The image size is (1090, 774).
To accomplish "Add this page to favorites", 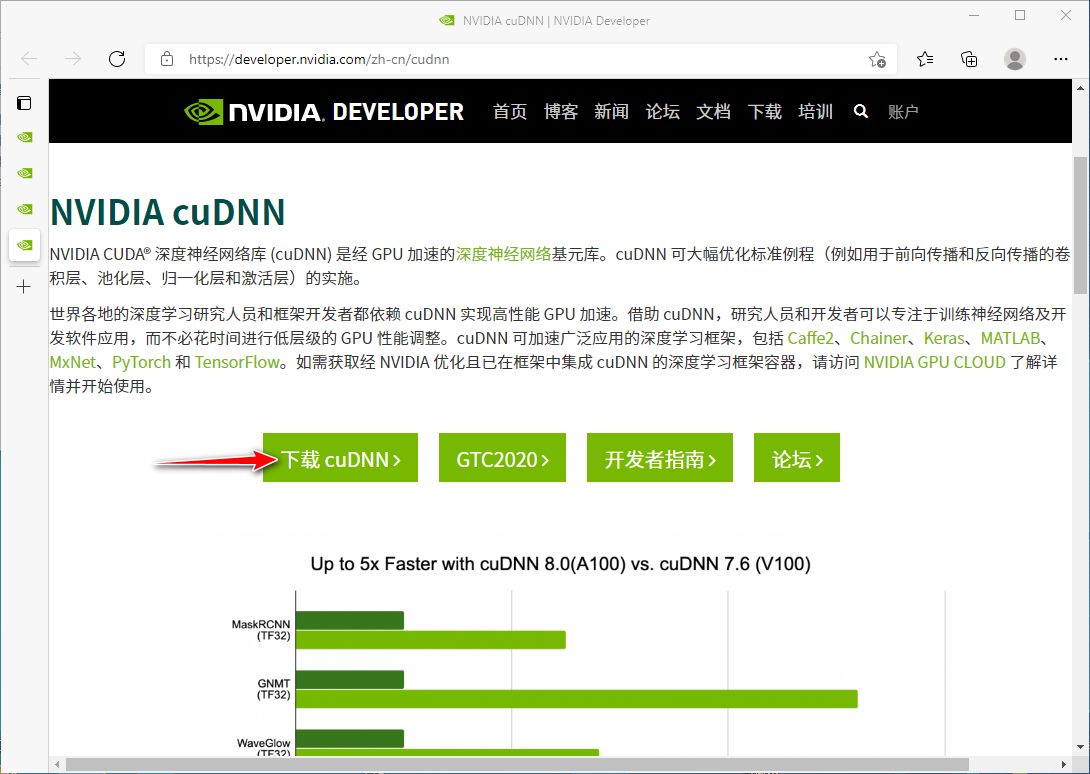I will click(x=877, y=59).
